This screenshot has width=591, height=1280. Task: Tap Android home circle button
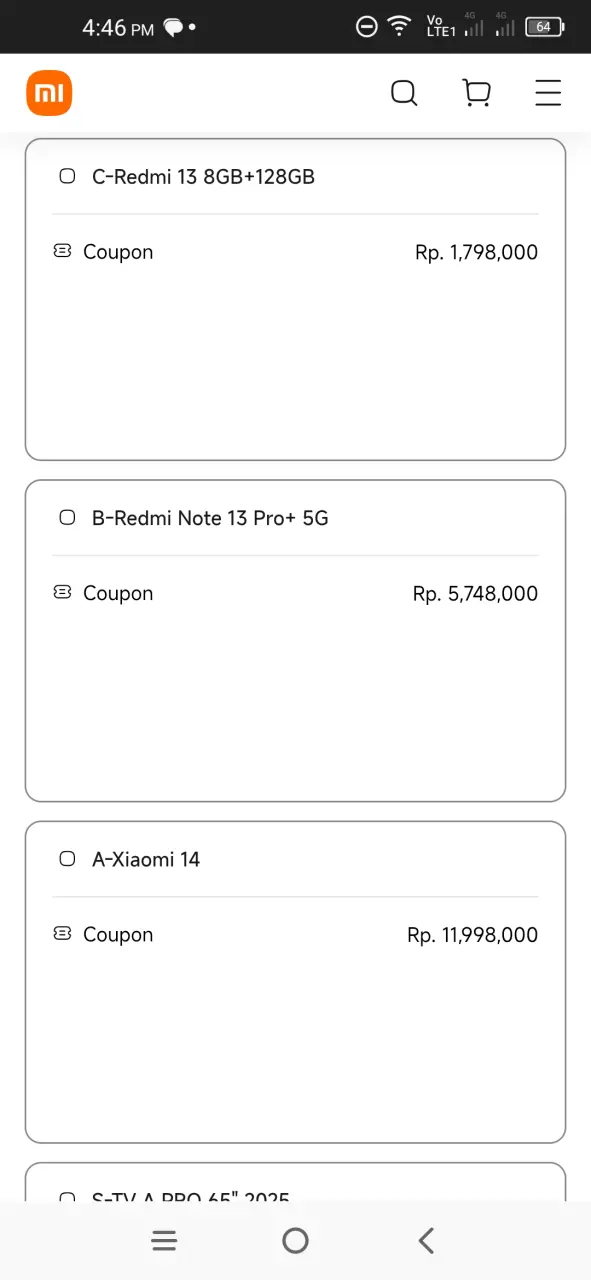click(x=295, y=1241)
